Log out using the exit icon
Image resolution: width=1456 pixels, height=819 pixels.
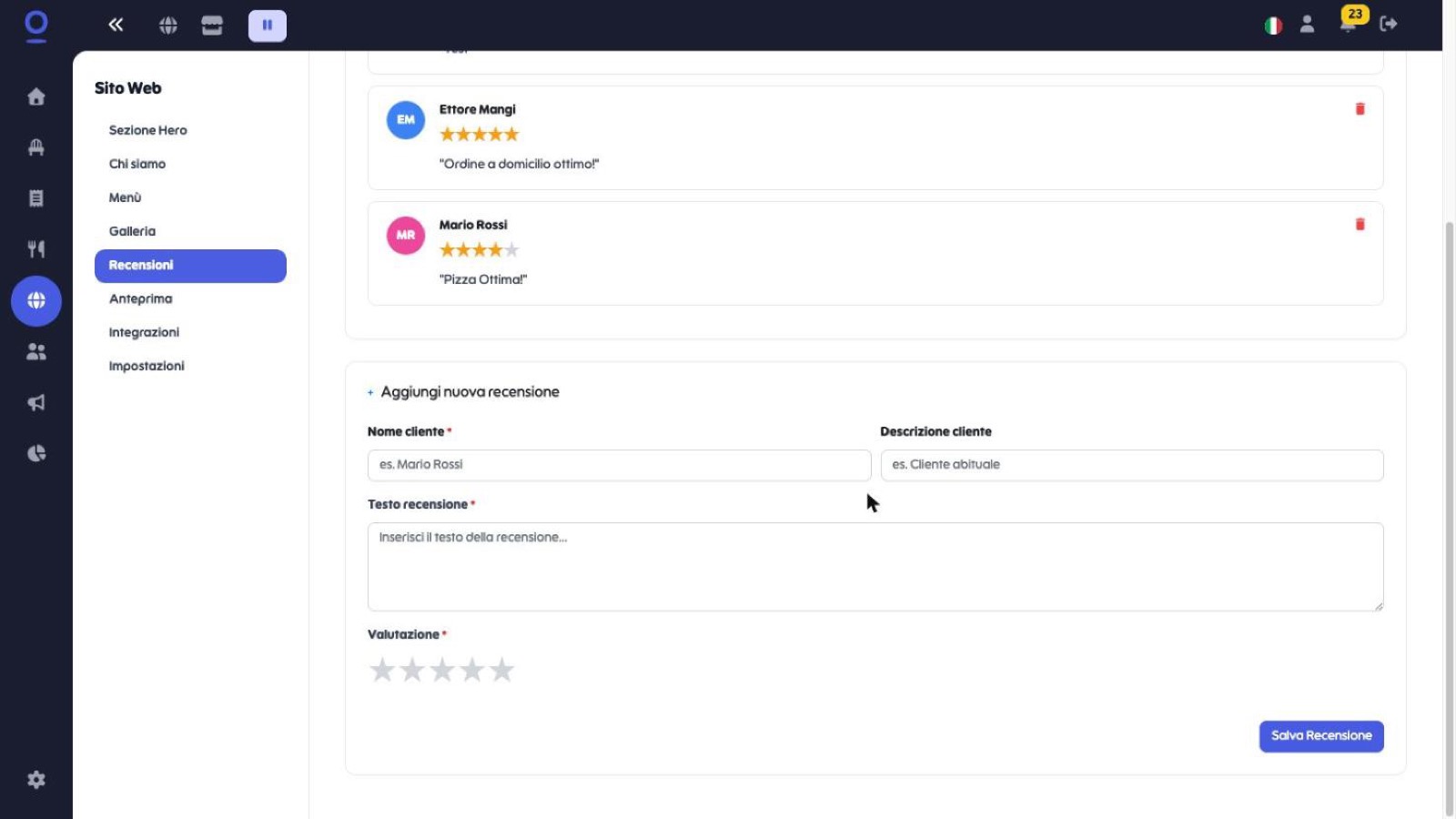click(1389, 24)
